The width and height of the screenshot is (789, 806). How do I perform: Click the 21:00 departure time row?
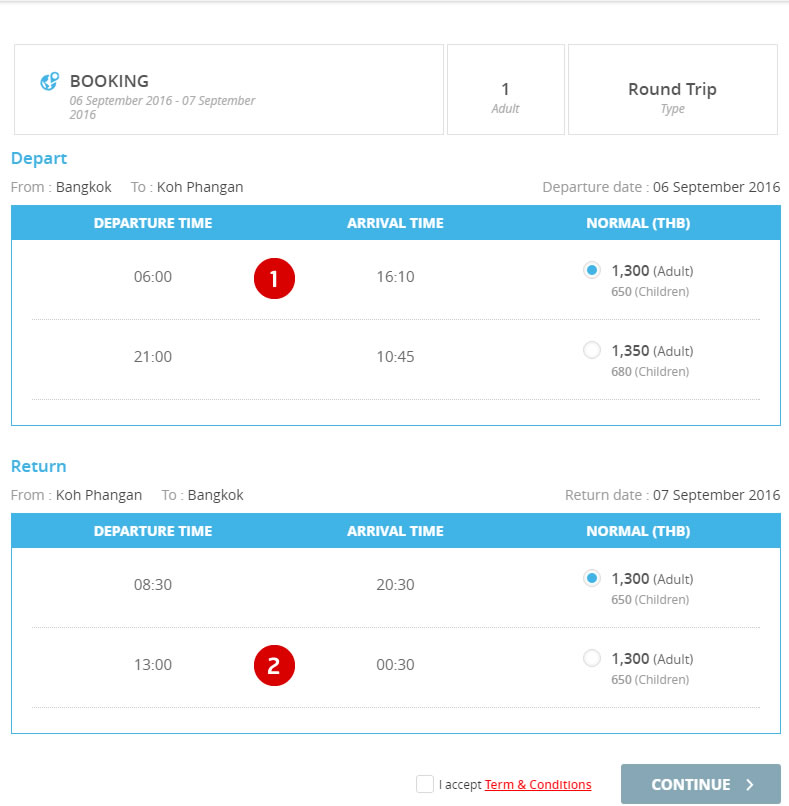[x=153, y=357]
